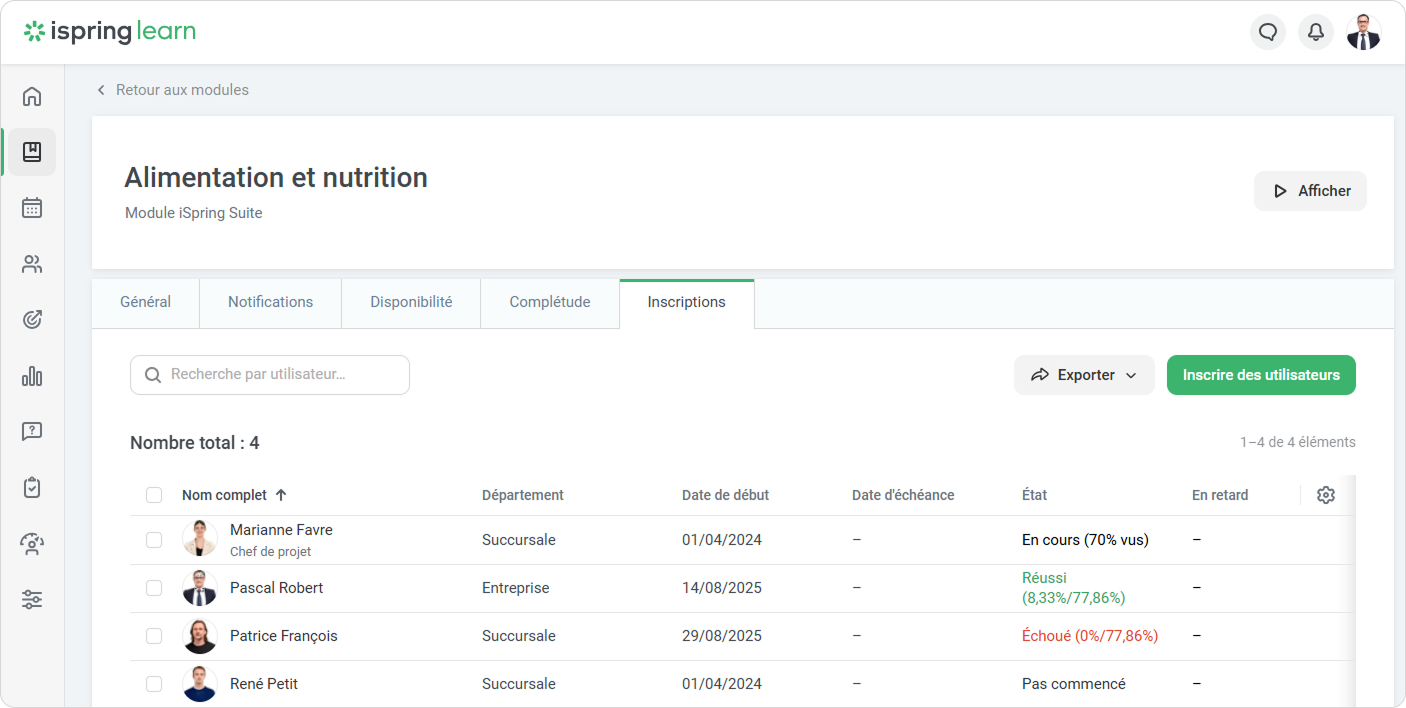The width and height of the screenshot is (1406, 708).
Task: Open the users icon in sidebar
Action: (32, 264)
